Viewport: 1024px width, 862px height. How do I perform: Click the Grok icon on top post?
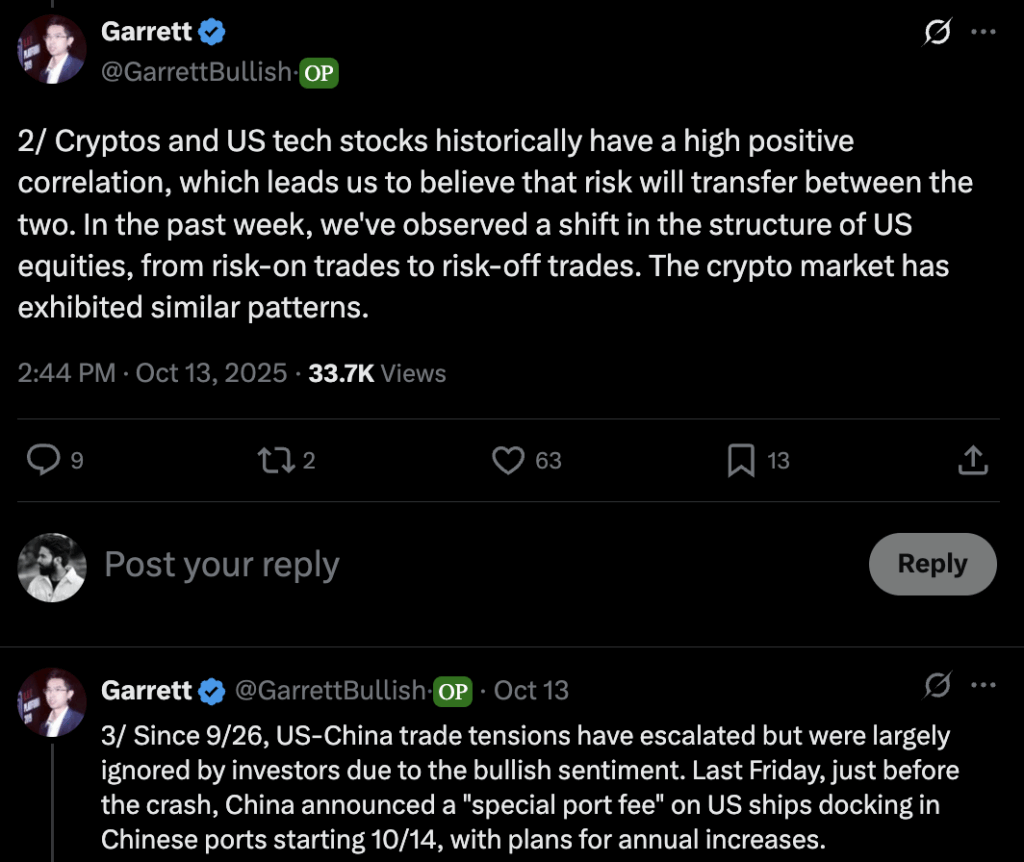coord(937,33)
